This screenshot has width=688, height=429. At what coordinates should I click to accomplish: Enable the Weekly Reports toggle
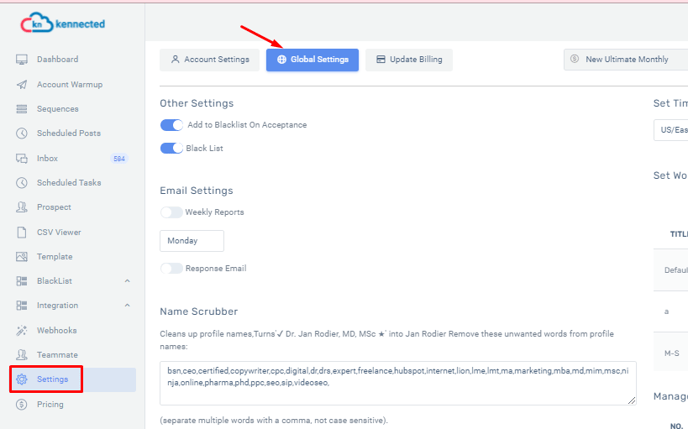point(172,212)
